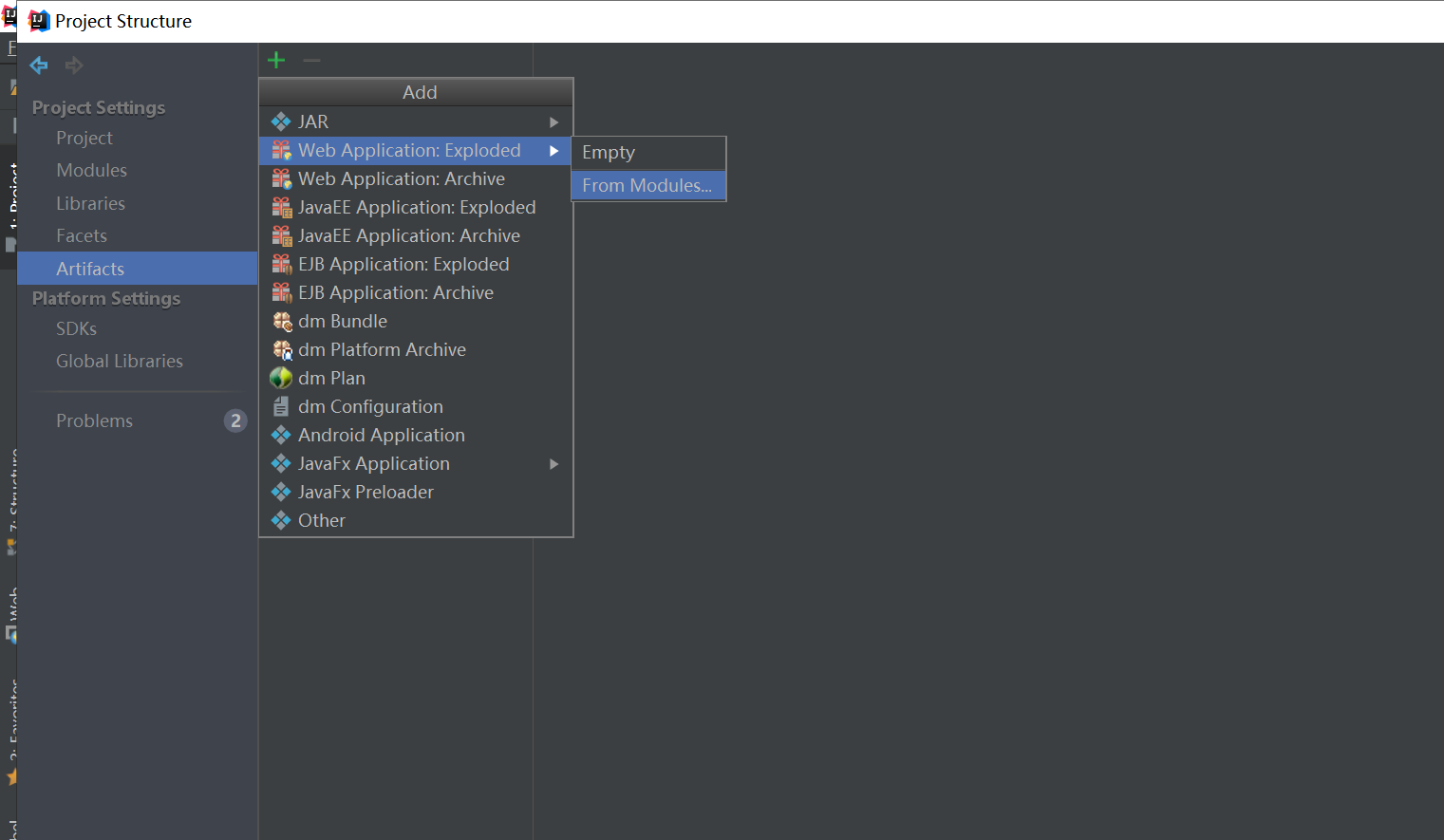Choose Other from the Add menu
The height and width of the screenshot is (840, 1444).
tap(416, 520)
